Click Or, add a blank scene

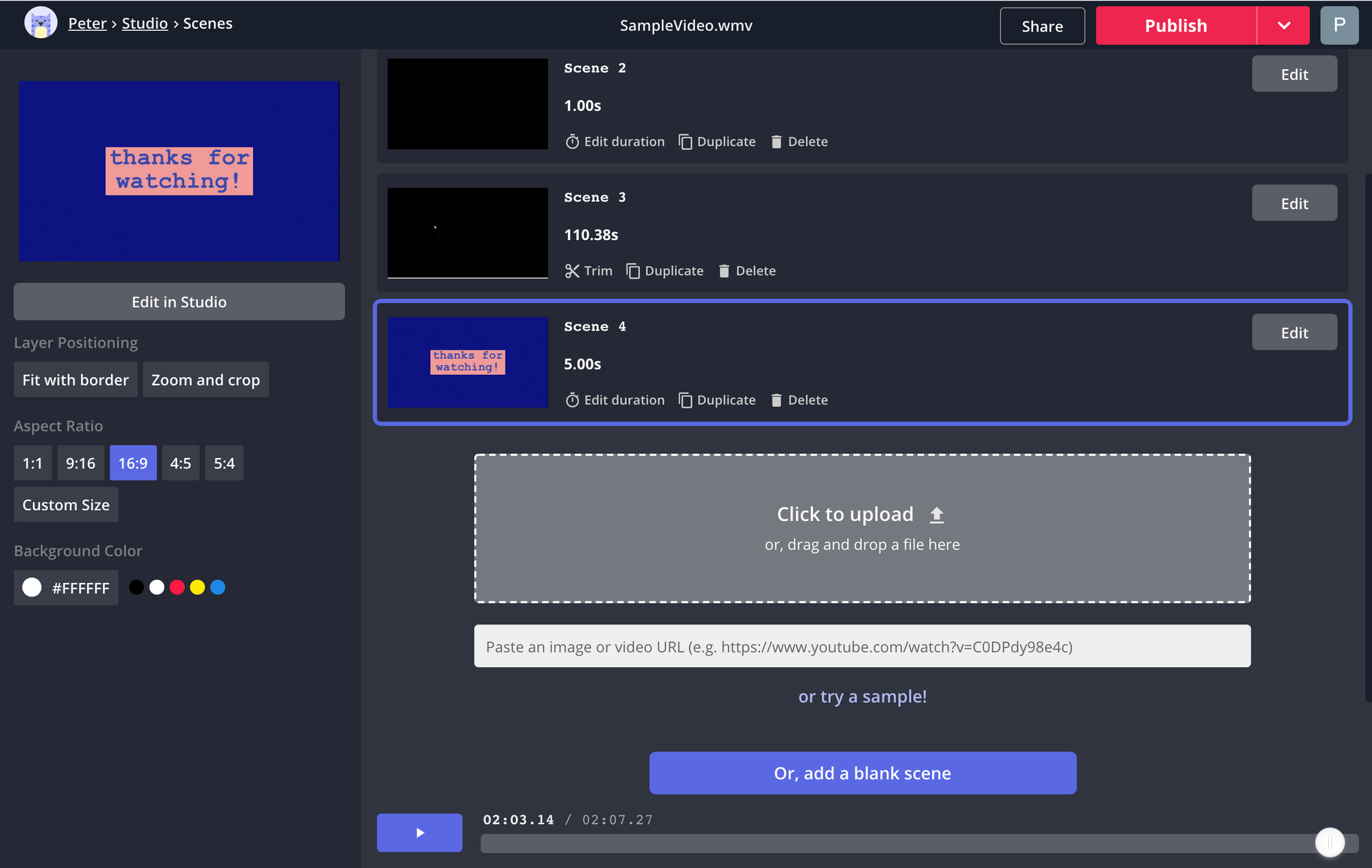[x=862, y=773]
